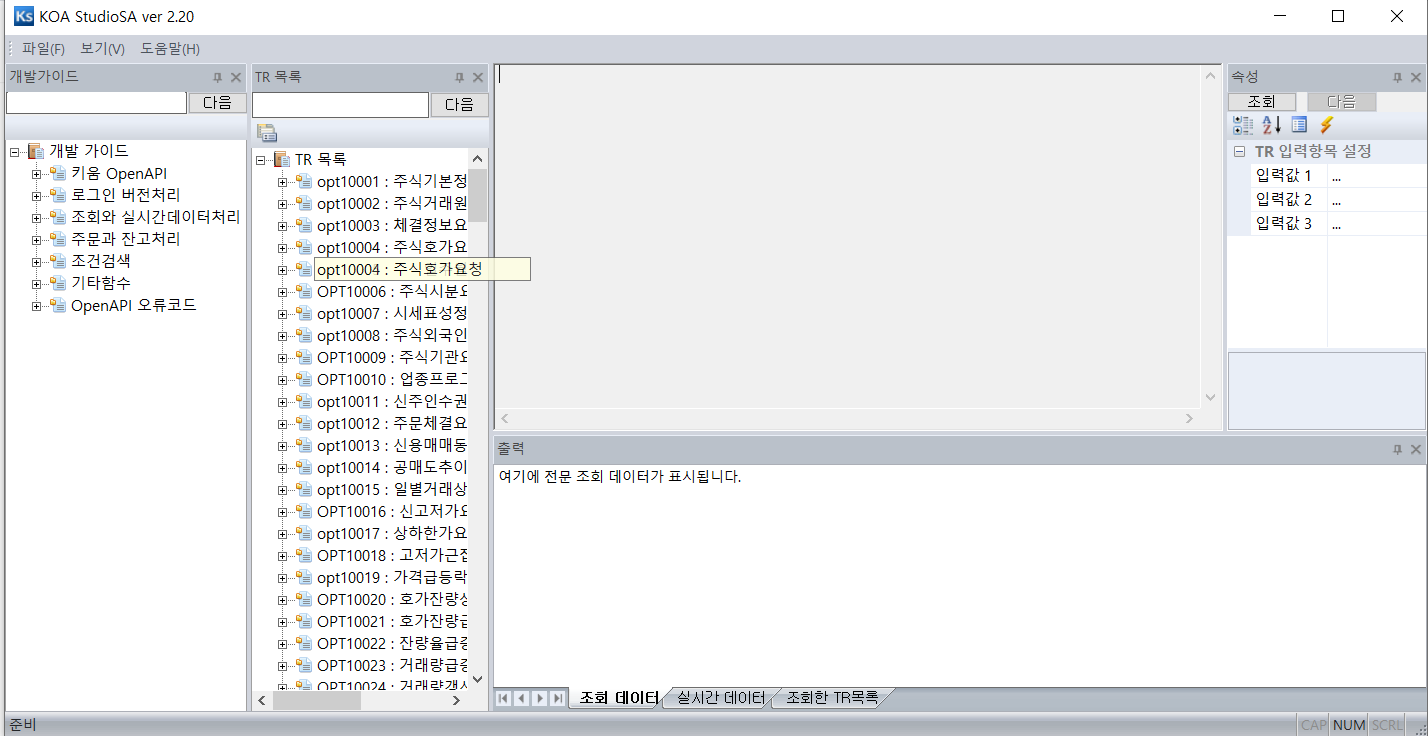Click the property pages icon in 속성 panel
Image resolution: width=1428 pixels, height=736 pixels.
pyautogui.click(x=1299, y=125)
